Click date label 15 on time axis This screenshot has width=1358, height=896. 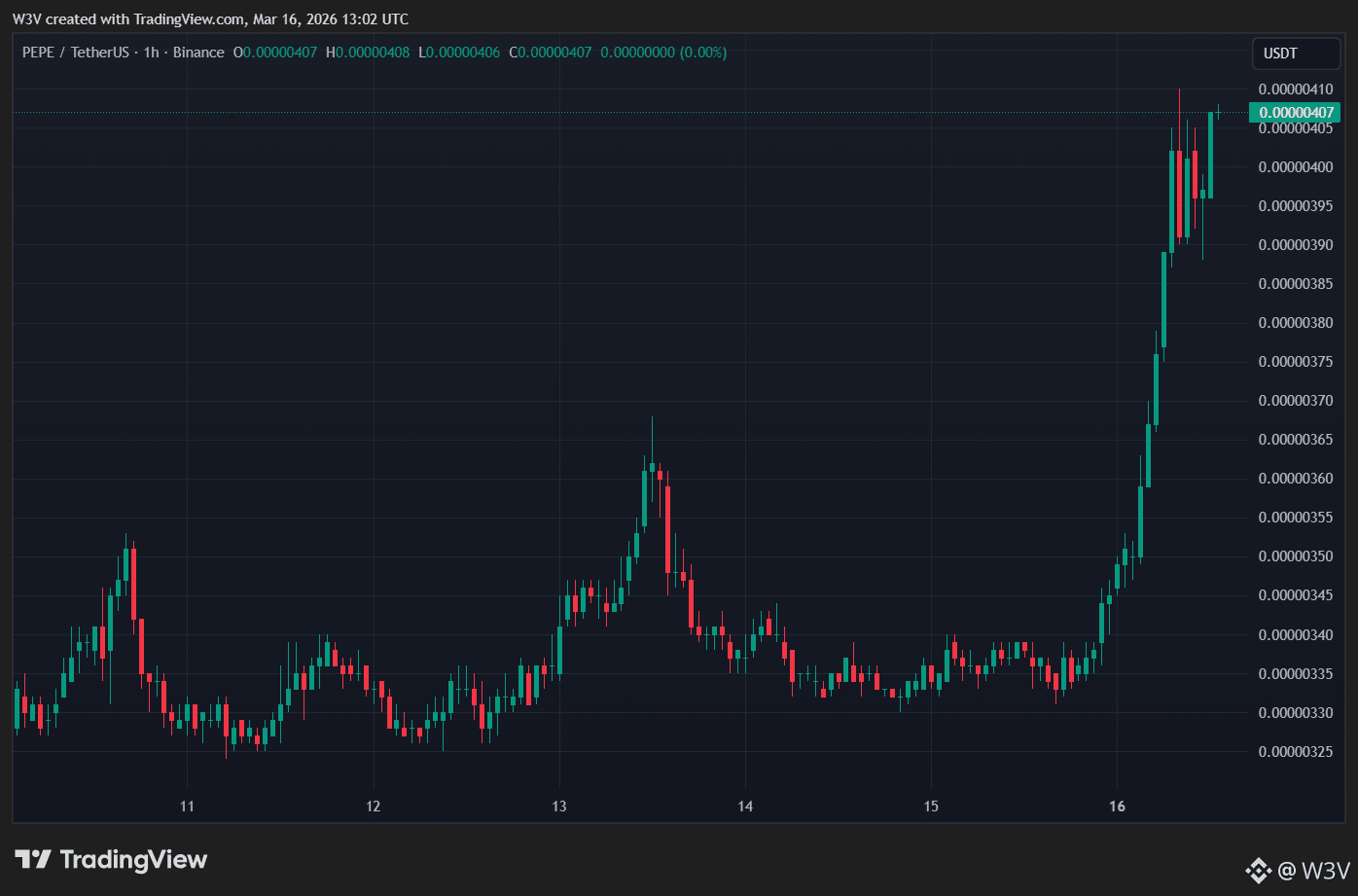(931, 806)
